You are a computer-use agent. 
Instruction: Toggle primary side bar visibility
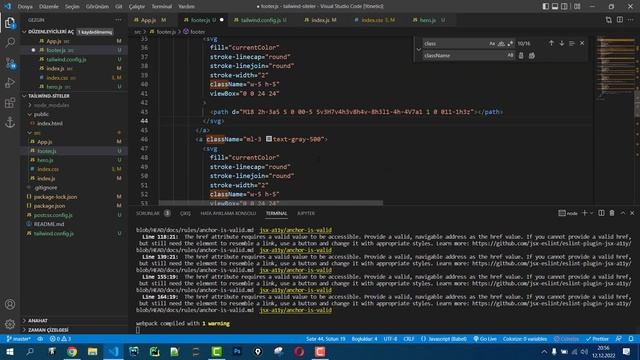pyautogui.click(x=546, y=7)
